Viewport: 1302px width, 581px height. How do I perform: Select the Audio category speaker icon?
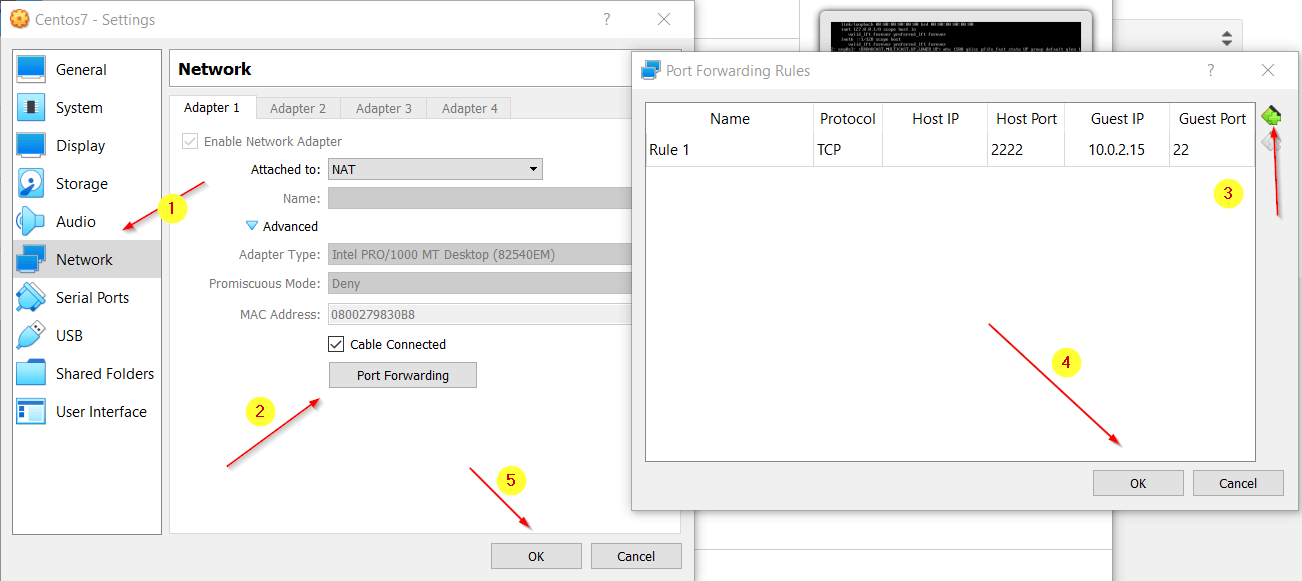click(x=31, y=221)
